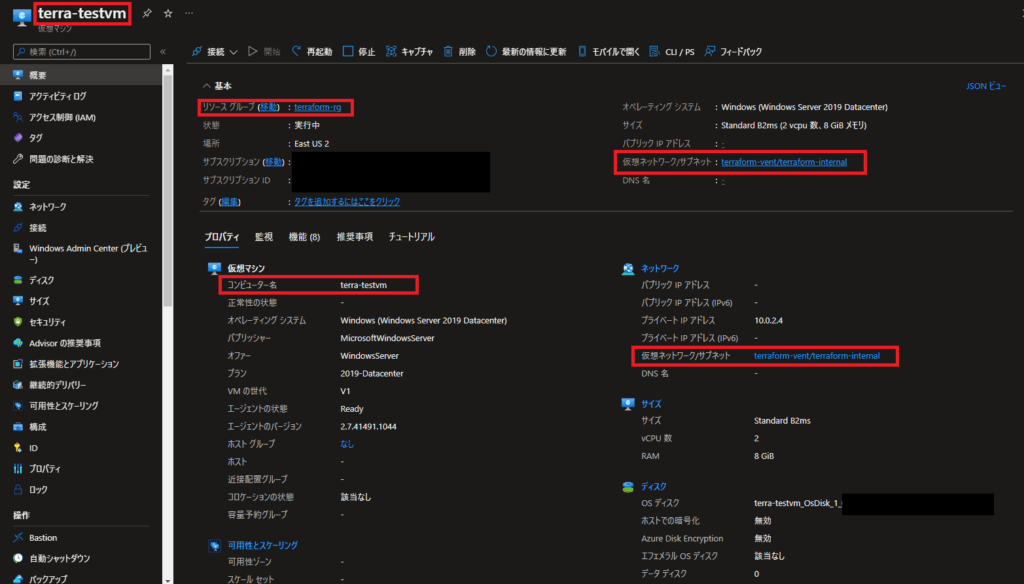
Task: Open the ellipsis overflow menu at top
Action: click(x=189, y=13)
